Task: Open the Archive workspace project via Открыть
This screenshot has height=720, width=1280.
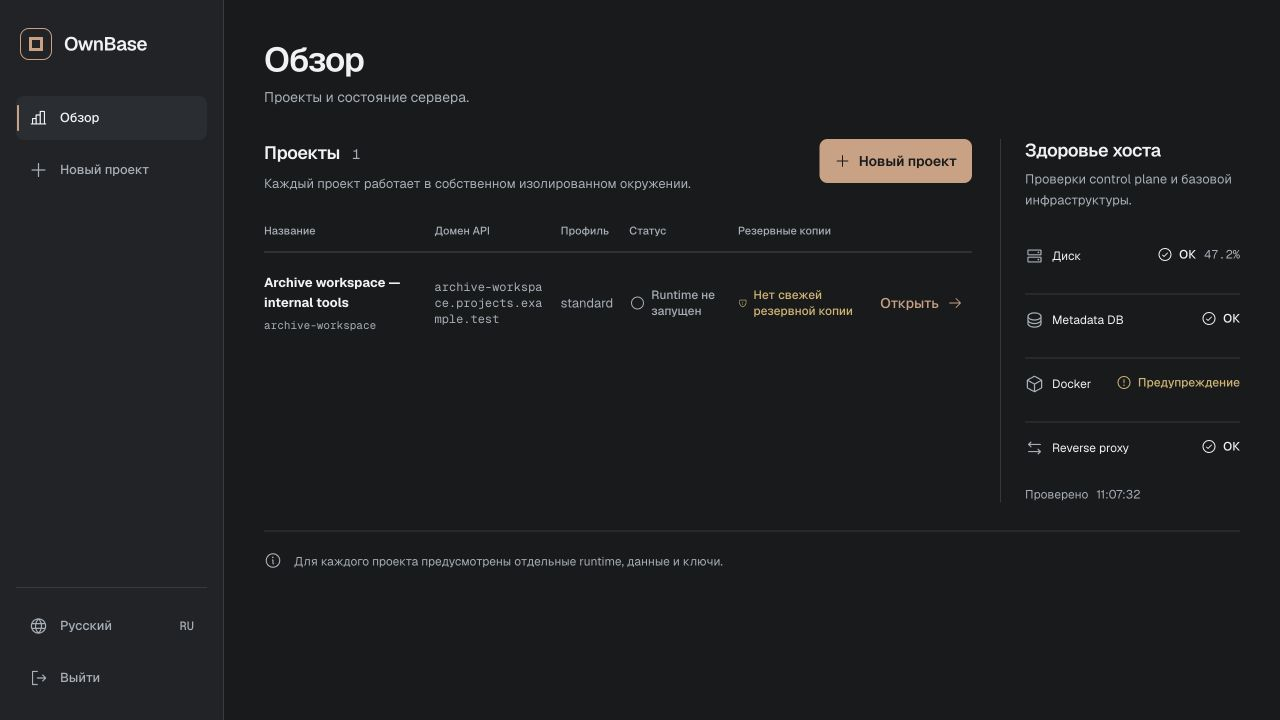Action: coord(921,303)
